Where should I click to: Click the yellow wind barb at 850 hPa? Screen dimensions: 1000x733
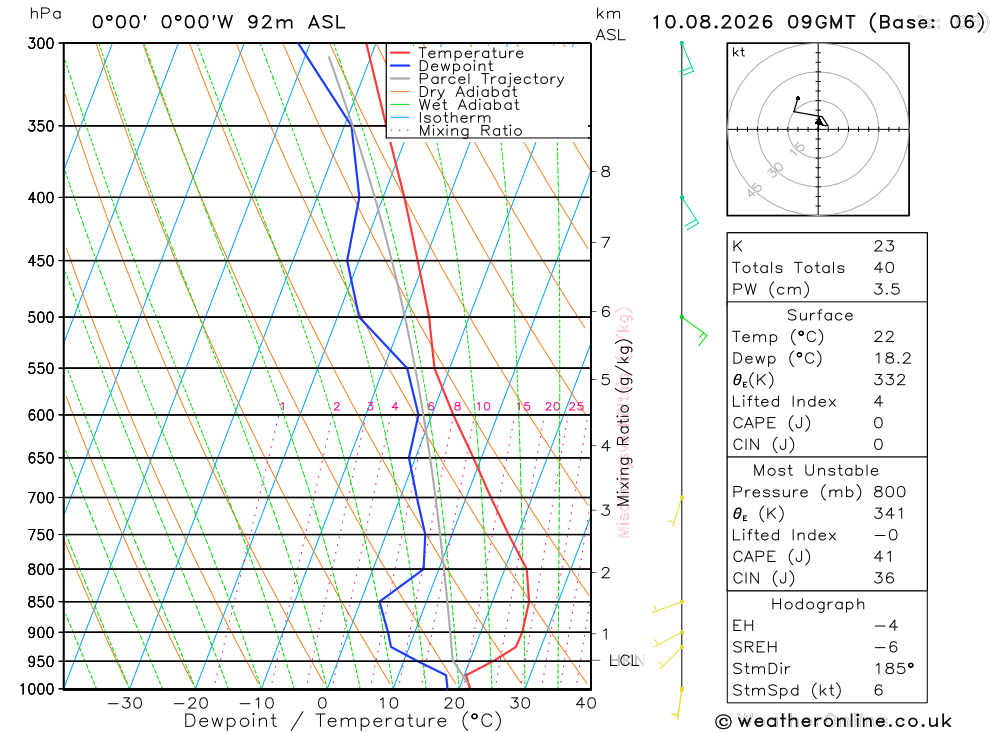[668, 606]
